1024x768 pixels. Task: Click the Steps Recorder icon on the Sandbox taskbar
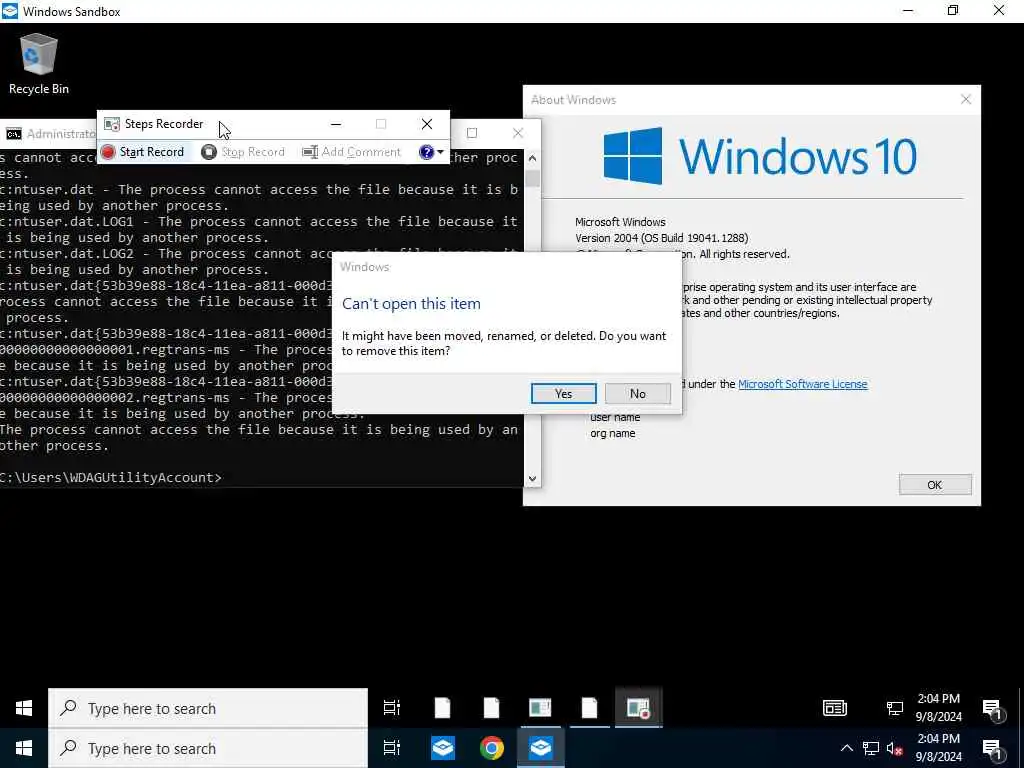(x=638, y=708)
